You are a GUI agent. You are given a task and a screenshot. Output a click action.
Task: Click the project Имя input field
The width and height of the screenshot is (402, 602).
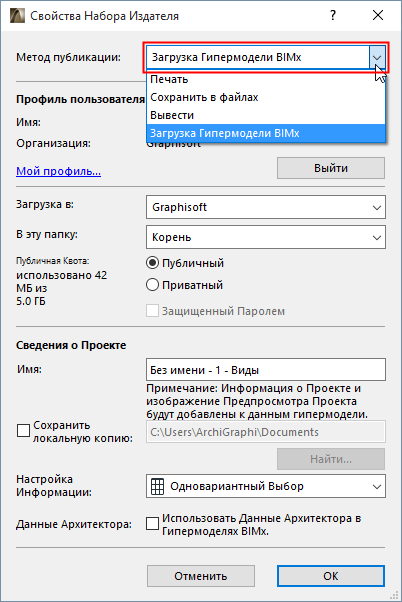[x=266, y=370]
